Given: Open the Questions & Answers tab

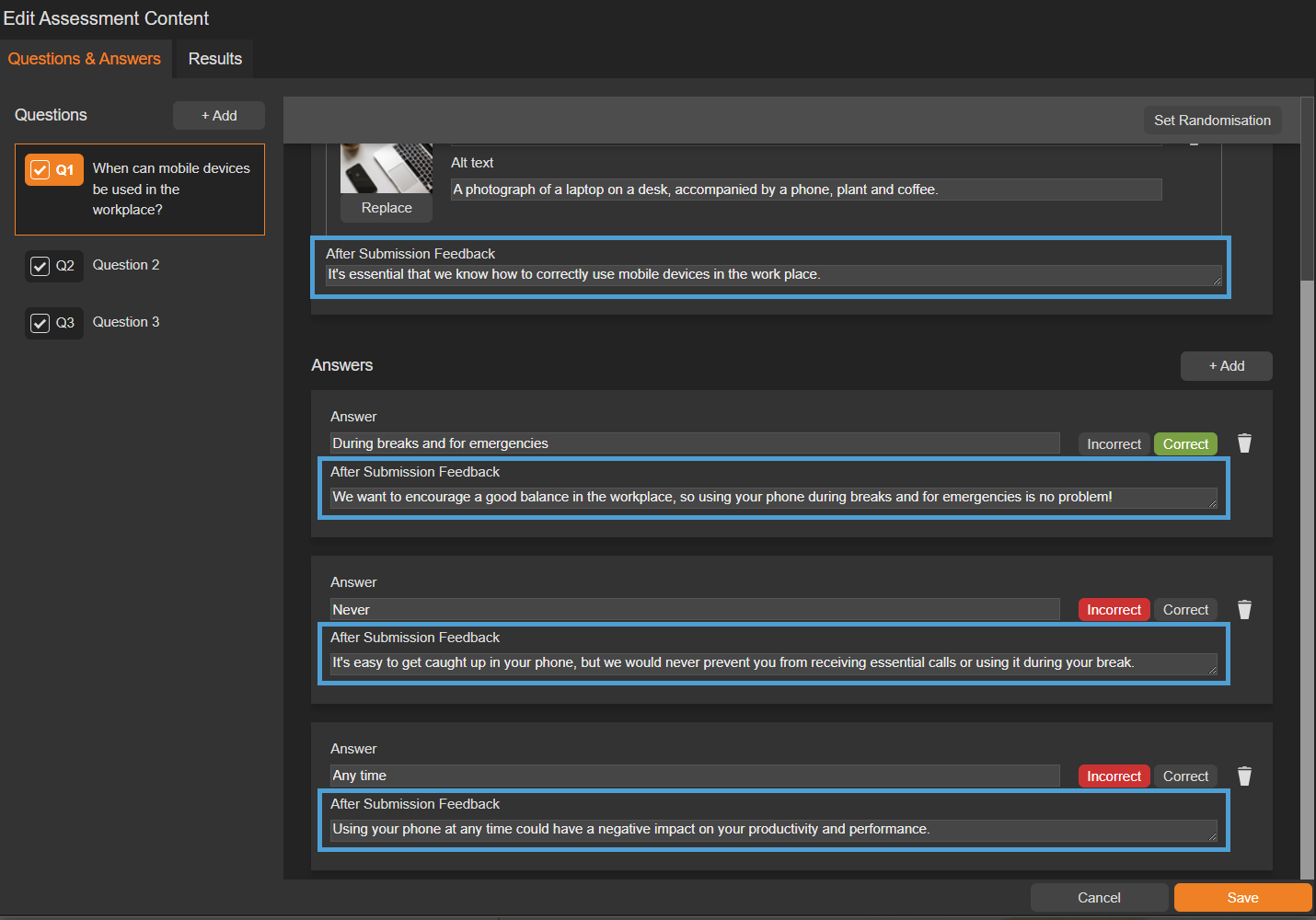Looking at the screenshot, I should (x=85, y=59).
